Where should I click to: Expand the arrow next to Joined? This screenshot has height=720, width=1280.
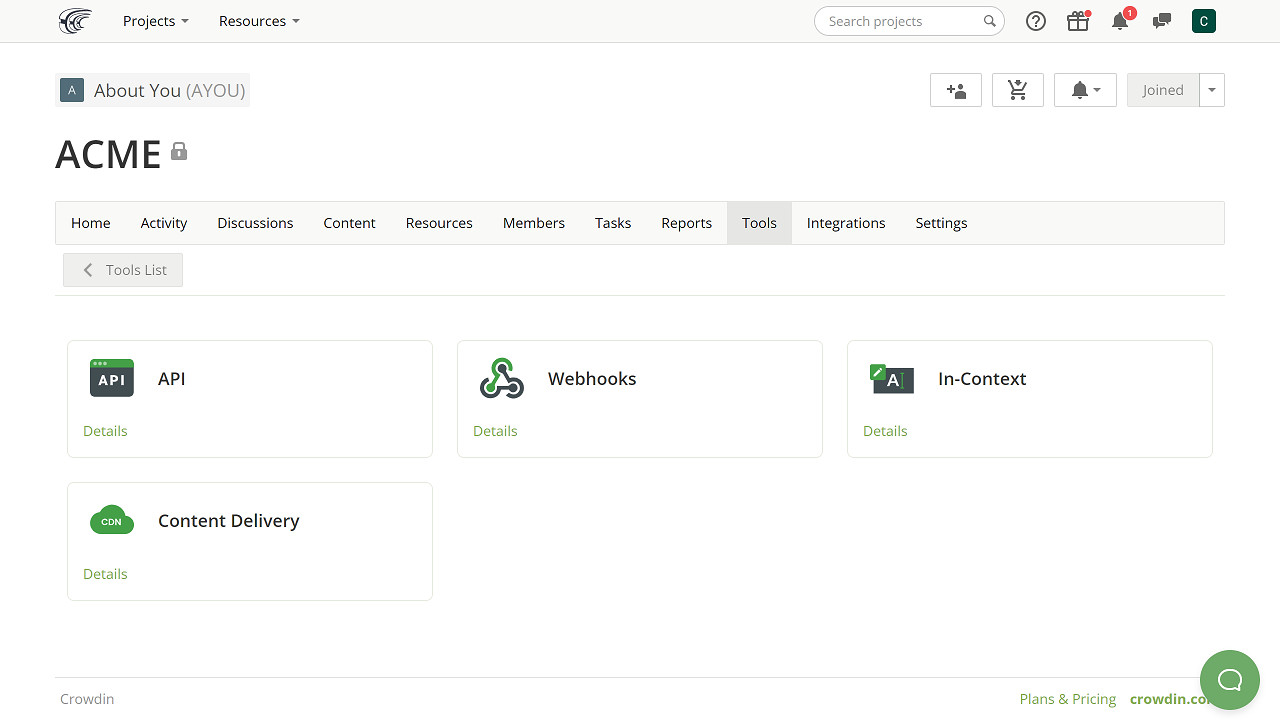(1212, 90)
